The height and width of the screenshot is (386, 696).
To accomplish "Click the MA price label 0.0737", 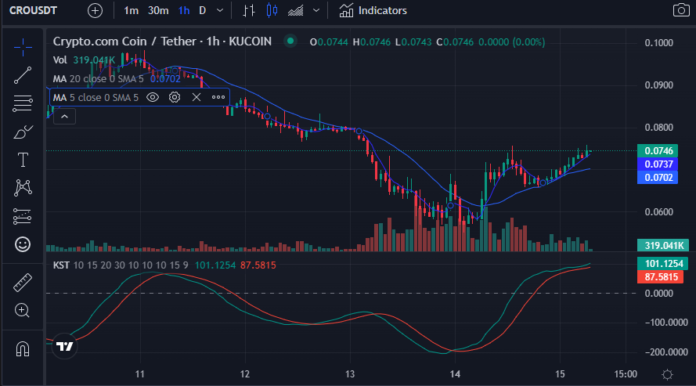I will tap(658, 164).
